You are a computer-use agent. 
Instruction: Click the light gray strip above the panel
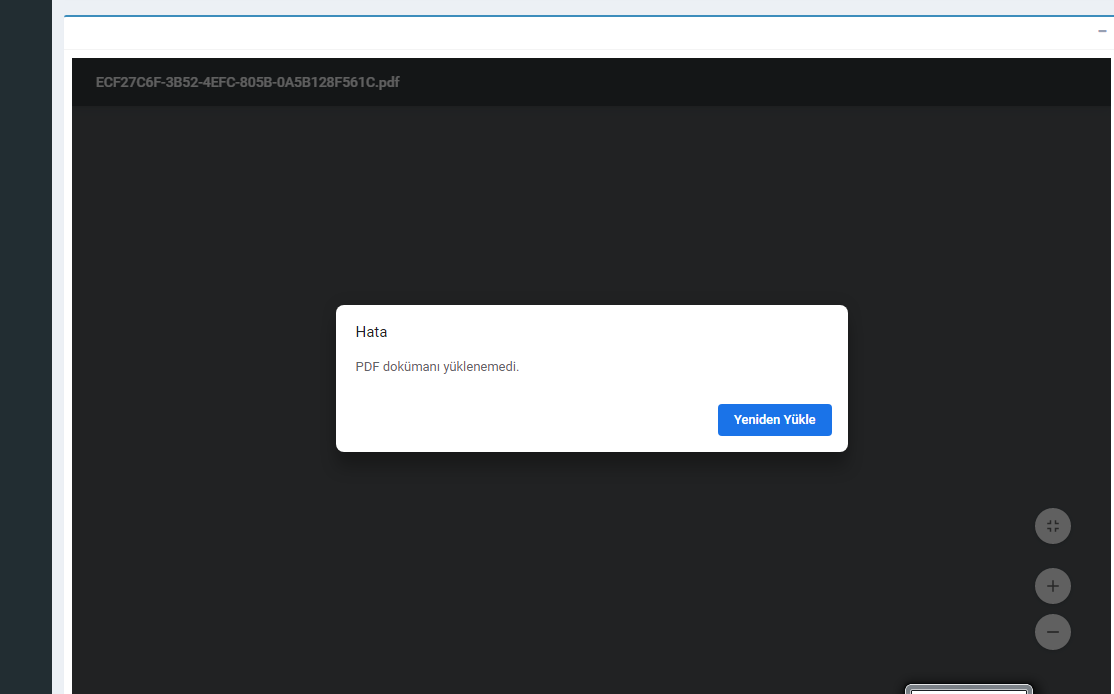[580, 7]
